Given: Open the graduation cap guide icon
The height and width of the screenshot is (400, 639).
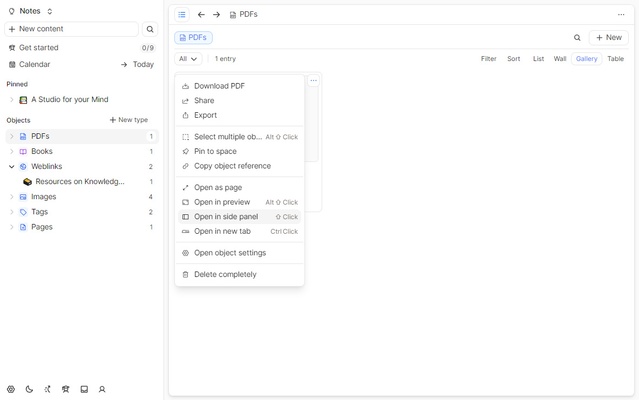Looking at the screenshot, I should 66,389.
